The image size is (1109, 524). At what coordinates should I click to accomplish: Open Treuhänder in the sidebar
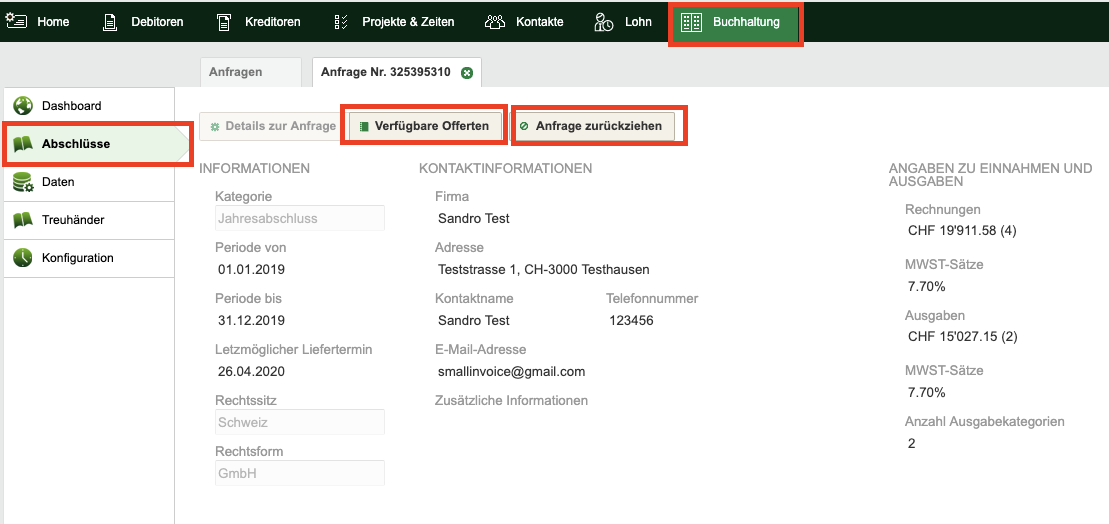tap(89, 221)
